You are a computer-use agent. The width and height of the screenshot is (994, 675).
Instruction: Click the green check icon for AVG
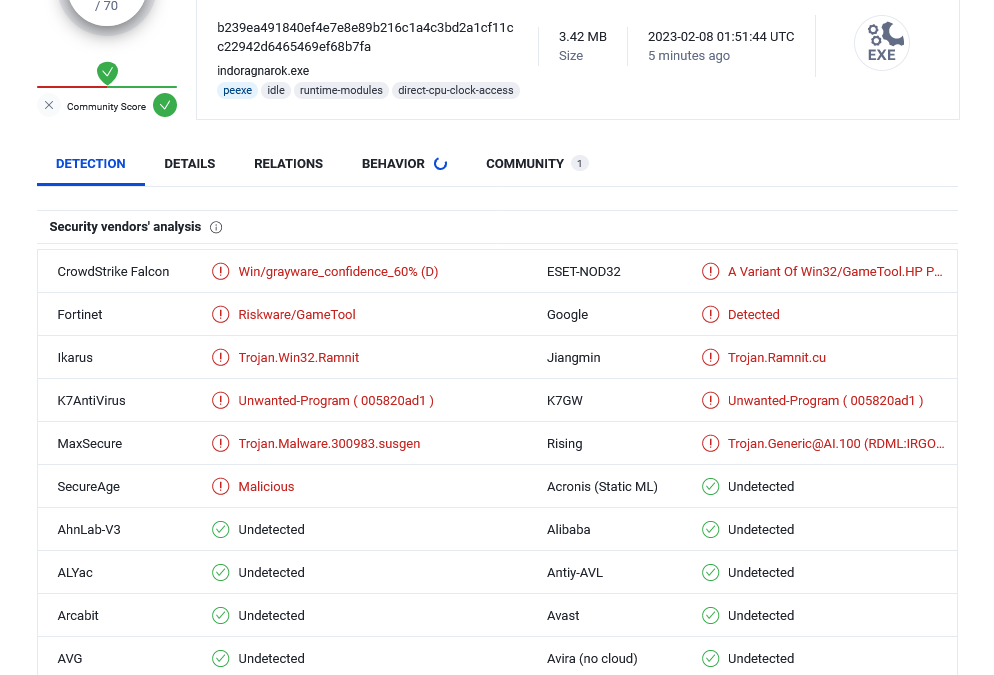click(x=221, y=659)
